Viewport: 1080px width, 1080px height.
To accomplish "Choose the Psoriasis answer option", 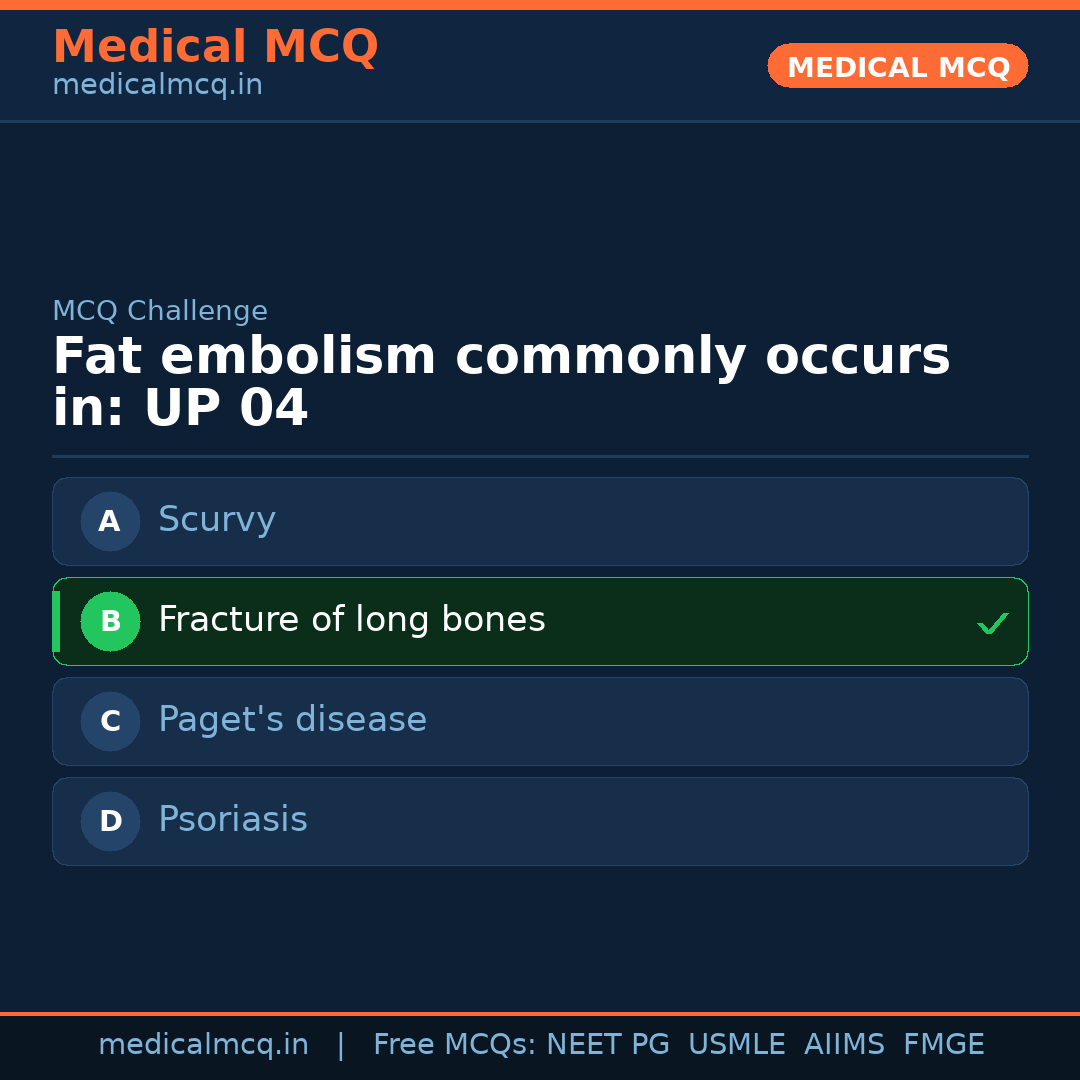I will click(540, 821).
